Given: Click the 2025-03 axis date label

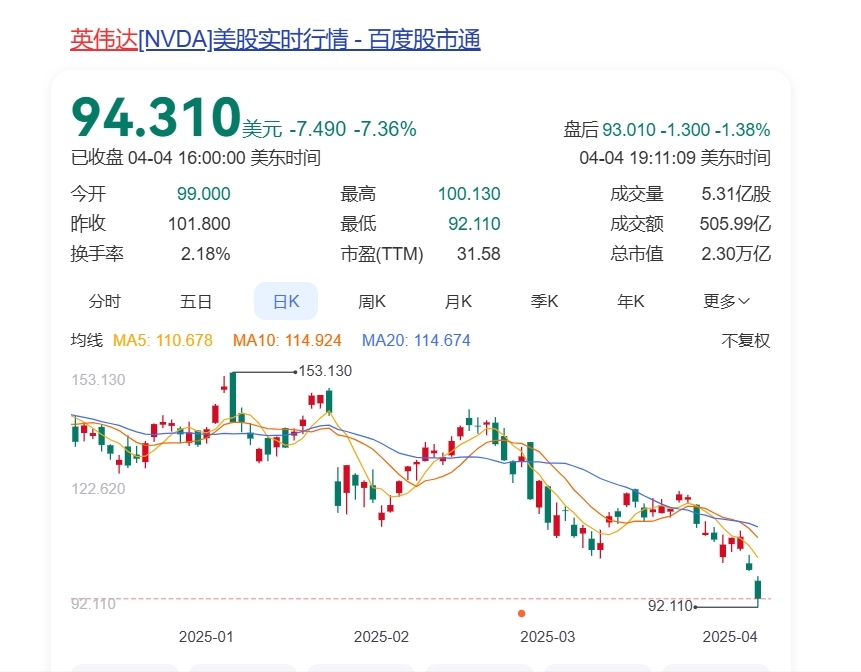Looking at the screenshot, I should (x=547, y=637).
